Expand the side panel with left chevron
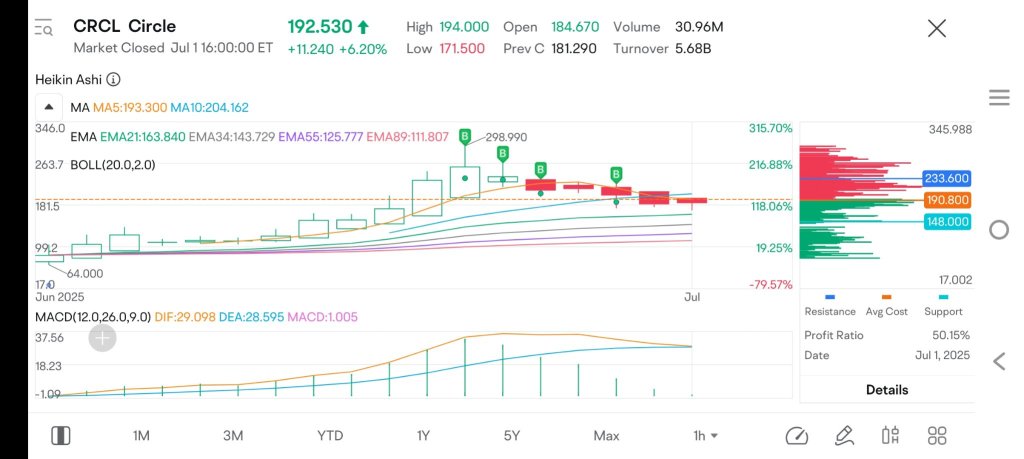This screenshot has height=459, width=1024. pos(999,361)
